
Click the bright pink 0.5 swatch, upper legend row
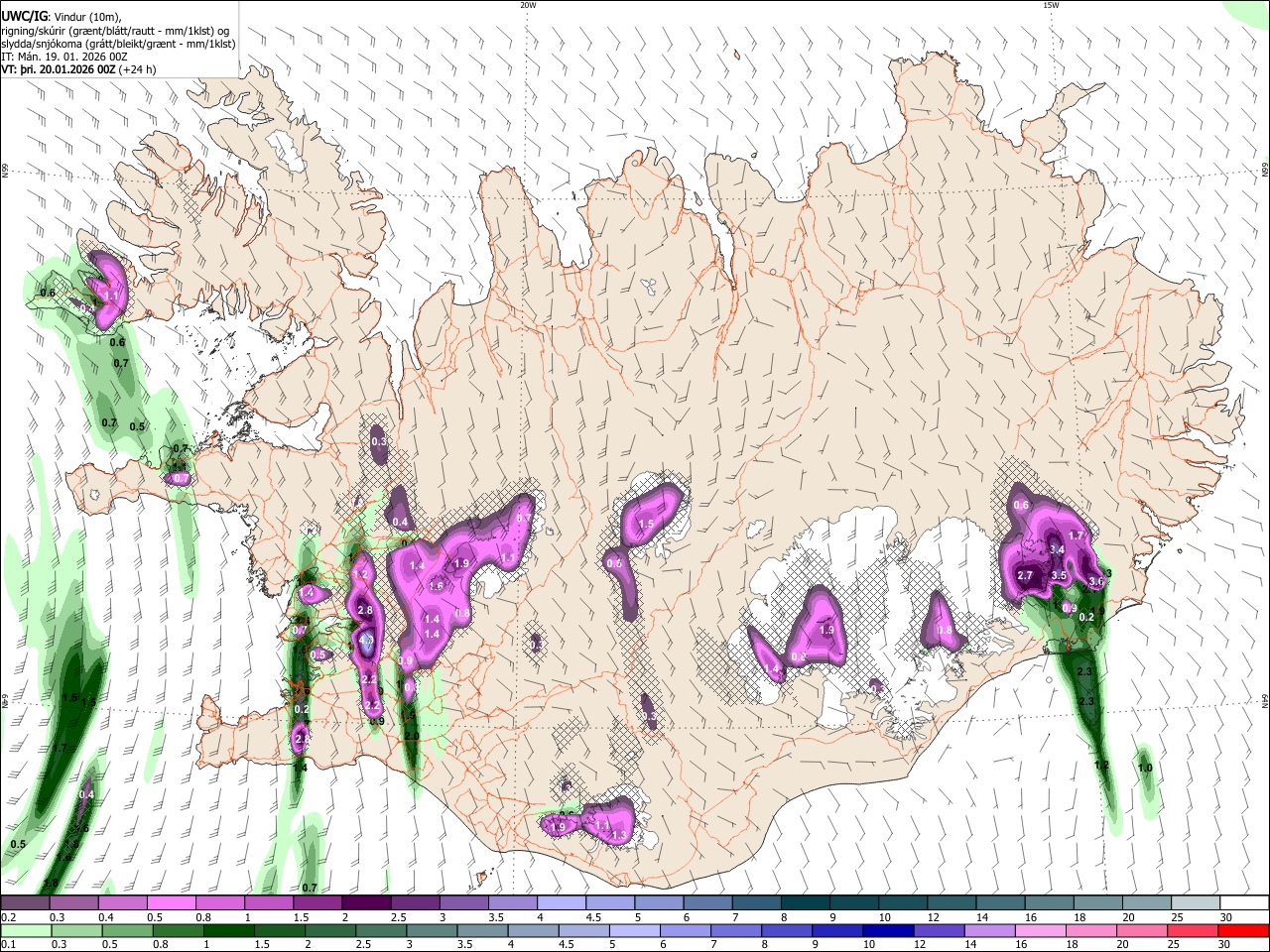point(171,902)
